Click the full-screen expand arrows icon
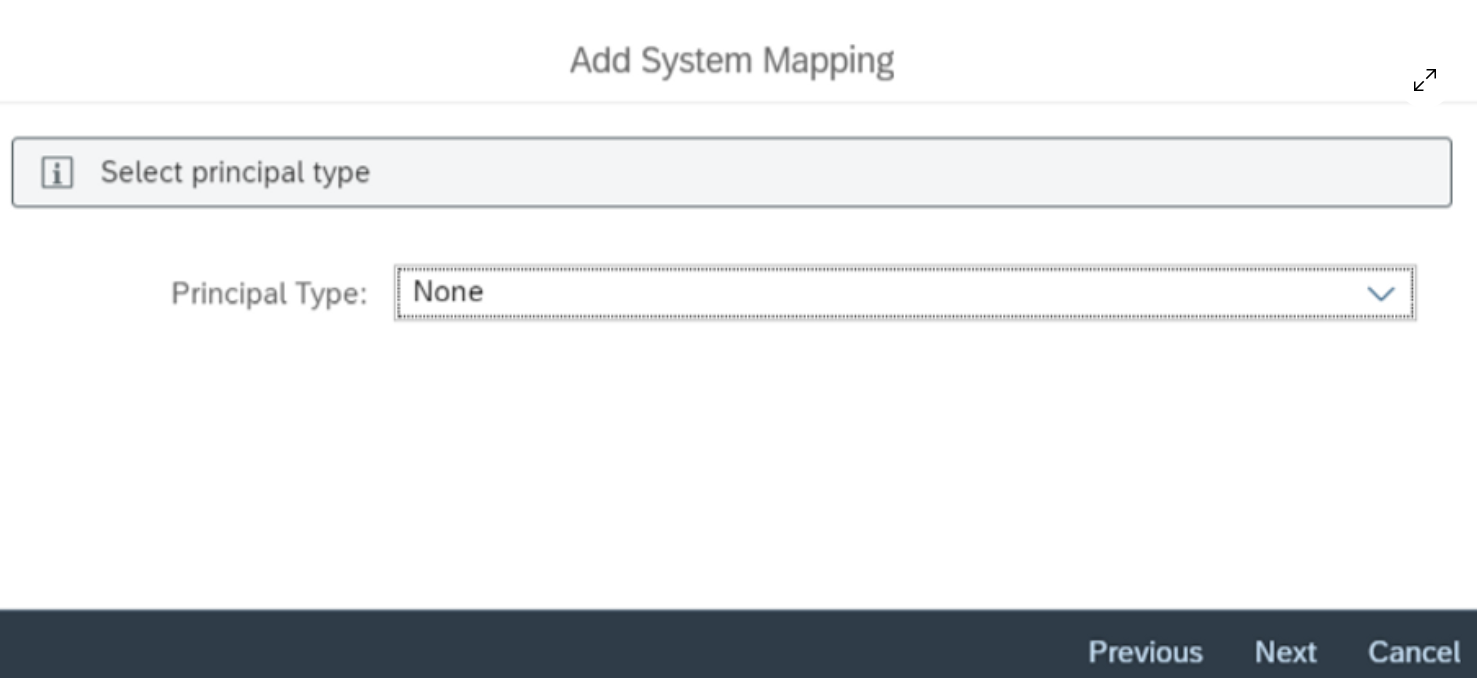Screen dimensions: 1478x682 1424,80
